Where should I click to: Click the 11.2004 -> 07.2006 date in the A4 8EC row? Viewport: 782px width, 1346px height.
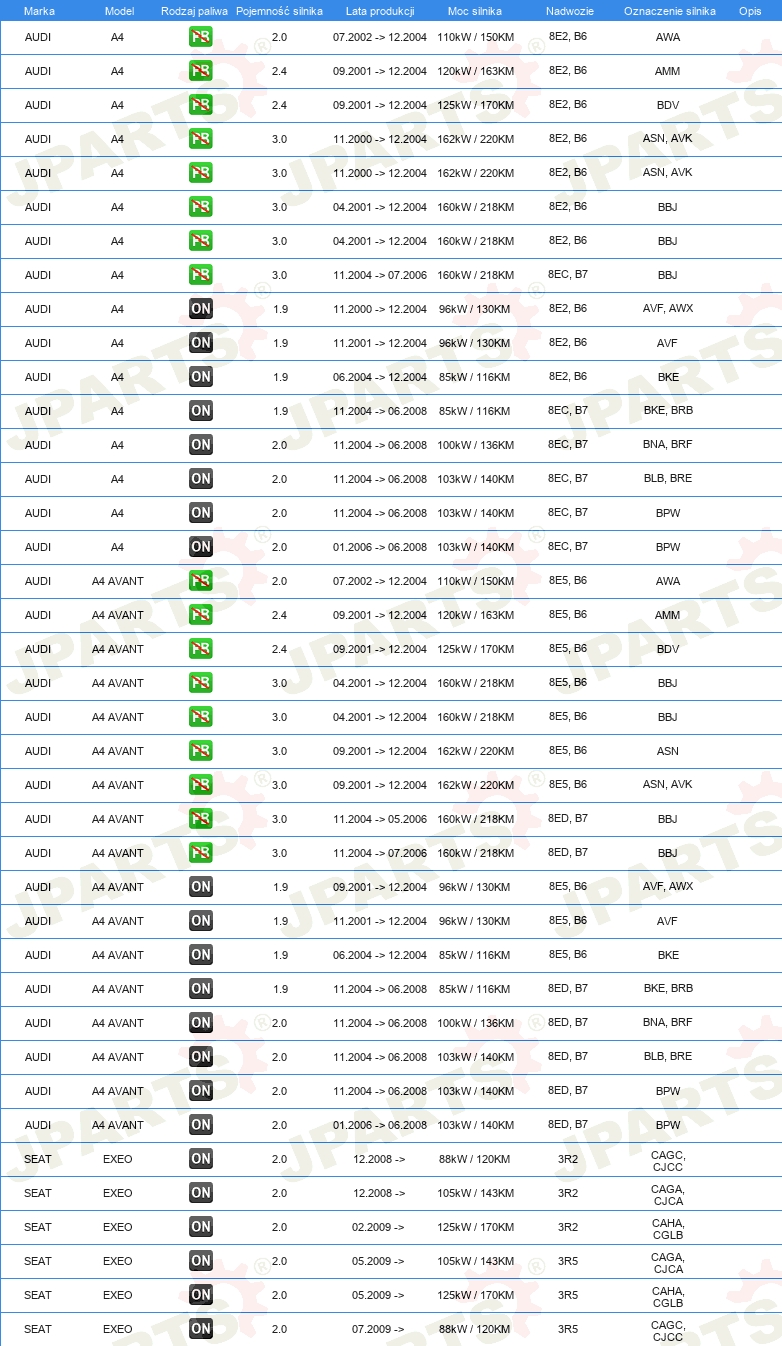tap(380, 275)
